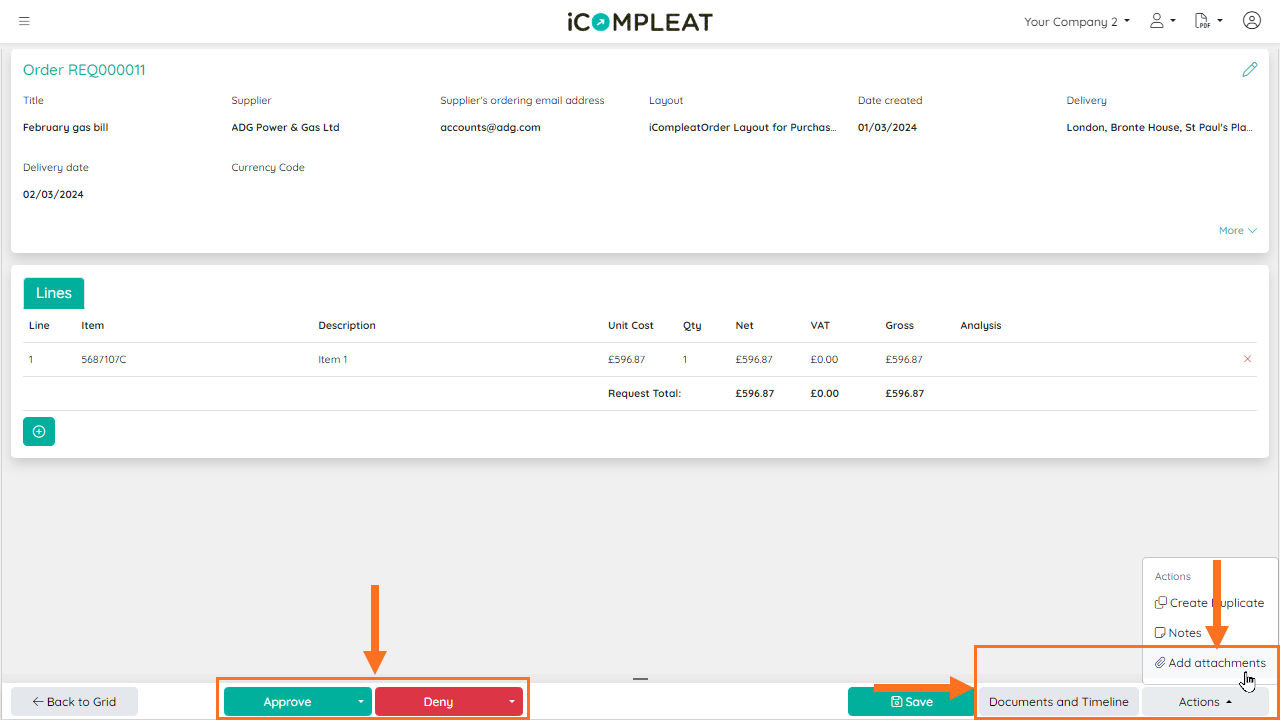Click layout value iCompleatOrder Layout

tap(743, 128)
